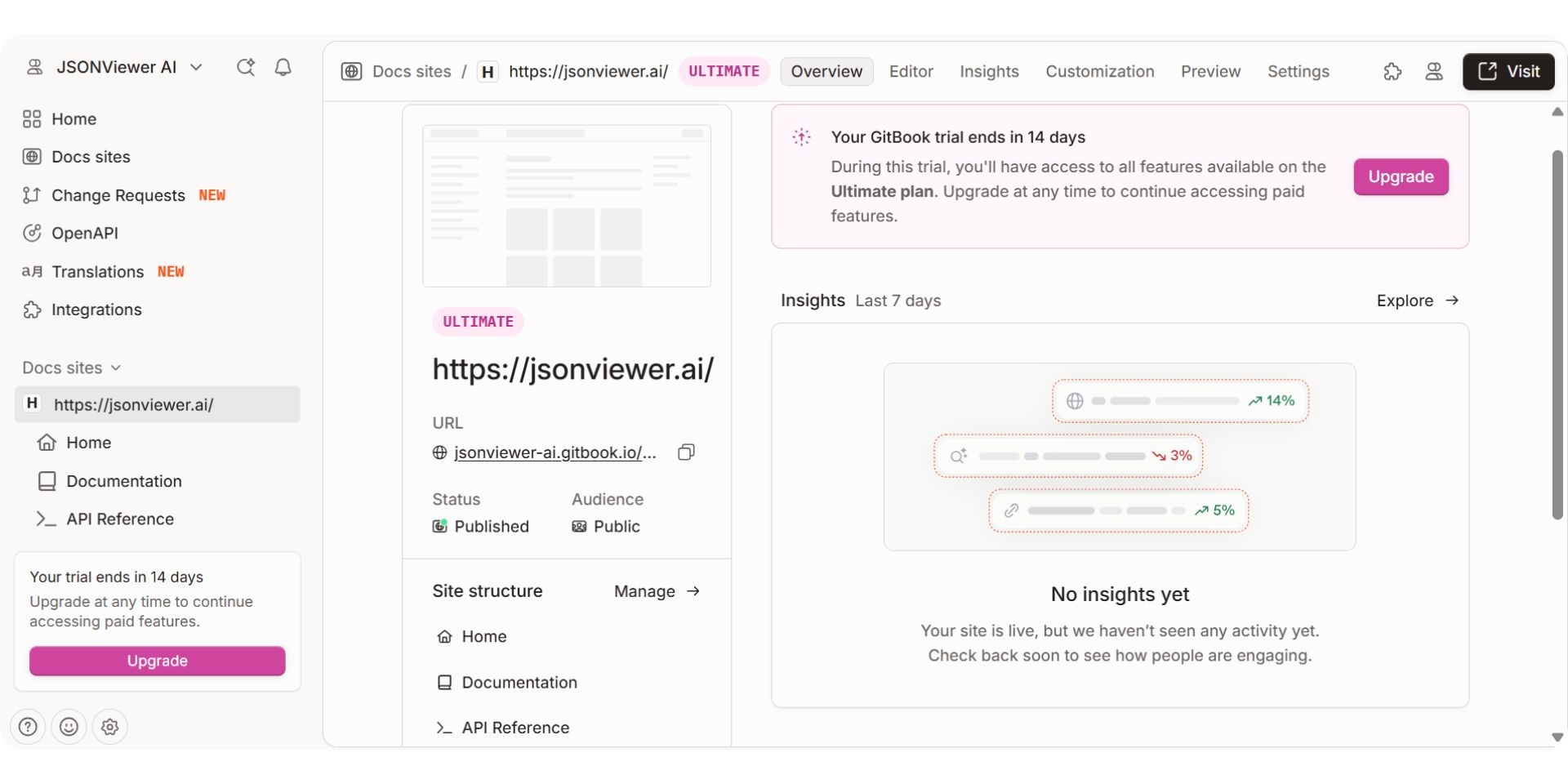Open Change Requests in the sidebar
Screen dimensions: 1568x784
[118, 195]
